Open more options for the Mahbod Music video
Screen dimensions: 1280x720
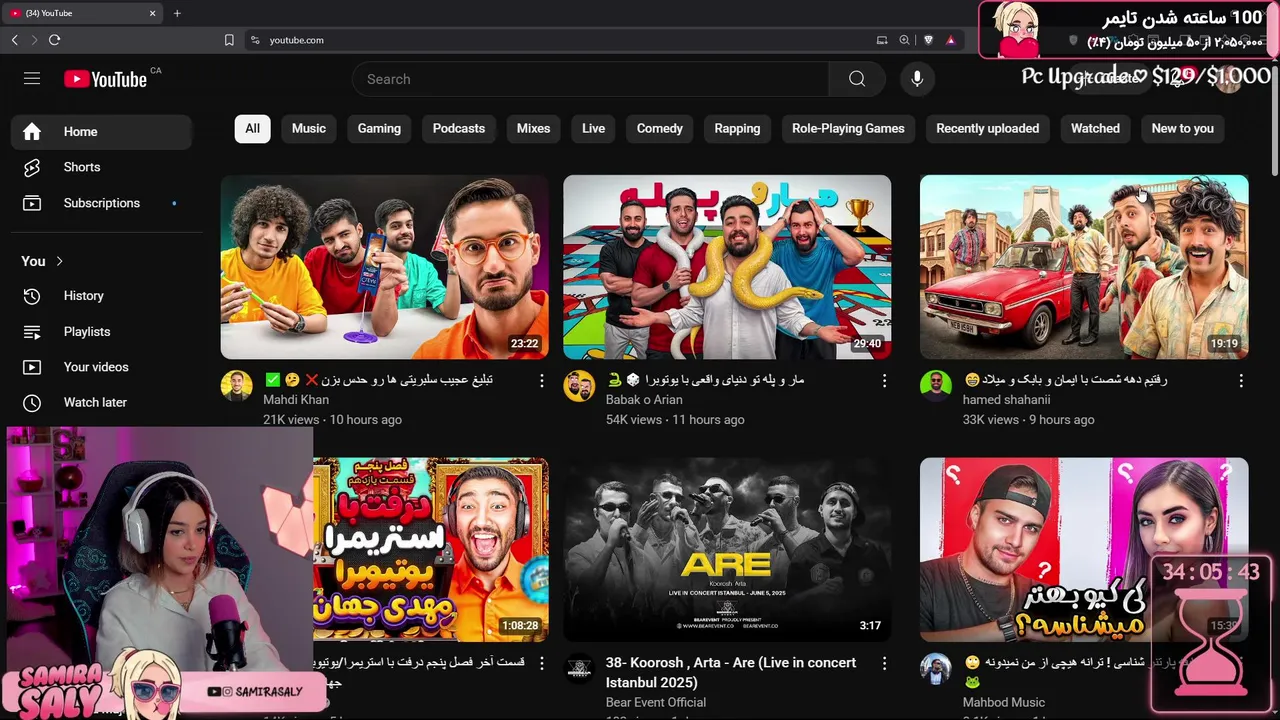click(x=1241, y=663)
